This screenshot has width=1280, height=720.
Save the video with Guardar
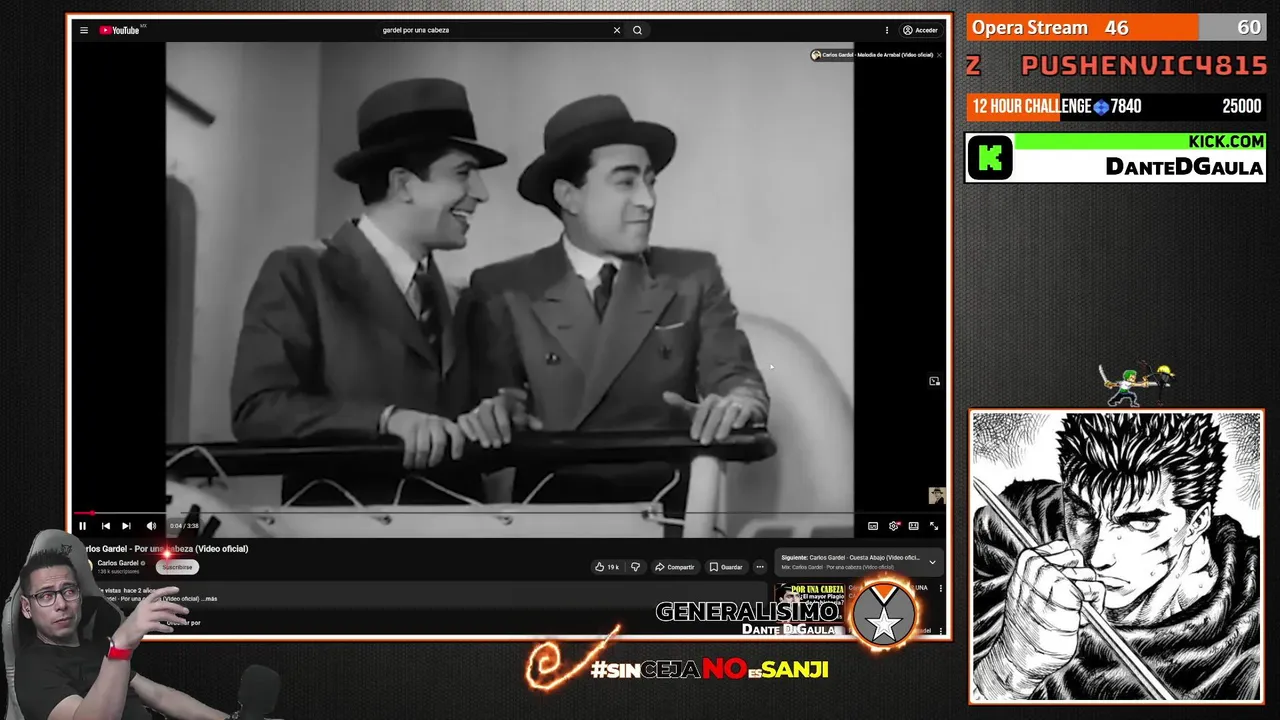pos(726,567)
